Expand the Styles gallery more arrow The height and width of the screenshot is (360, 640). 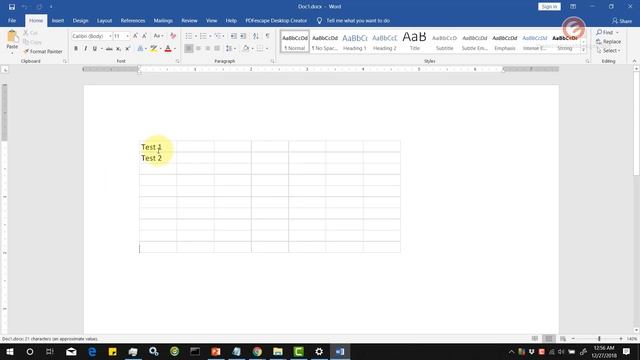(x=583, y=49)
